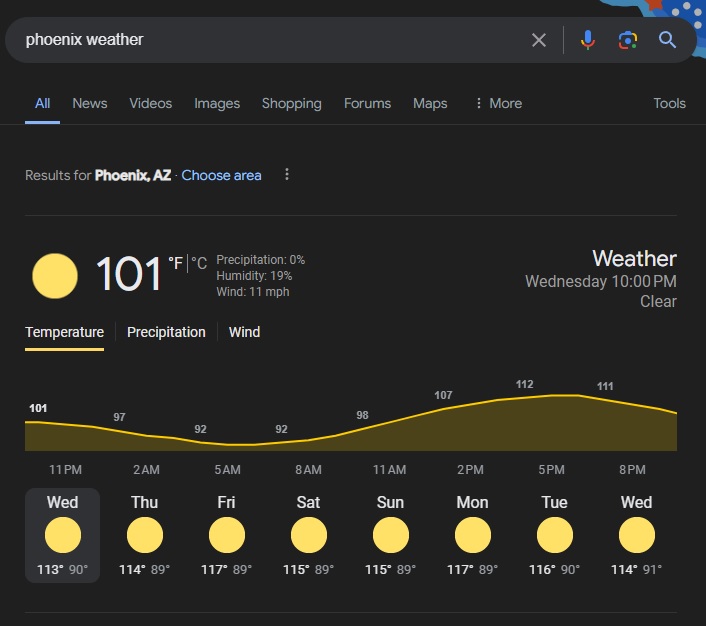Image resolution: width=706 pixels, height=626 pixels.
Task: Select Thursday in the daily forecast
Action: pyautogui.click(x=145, y=535)
